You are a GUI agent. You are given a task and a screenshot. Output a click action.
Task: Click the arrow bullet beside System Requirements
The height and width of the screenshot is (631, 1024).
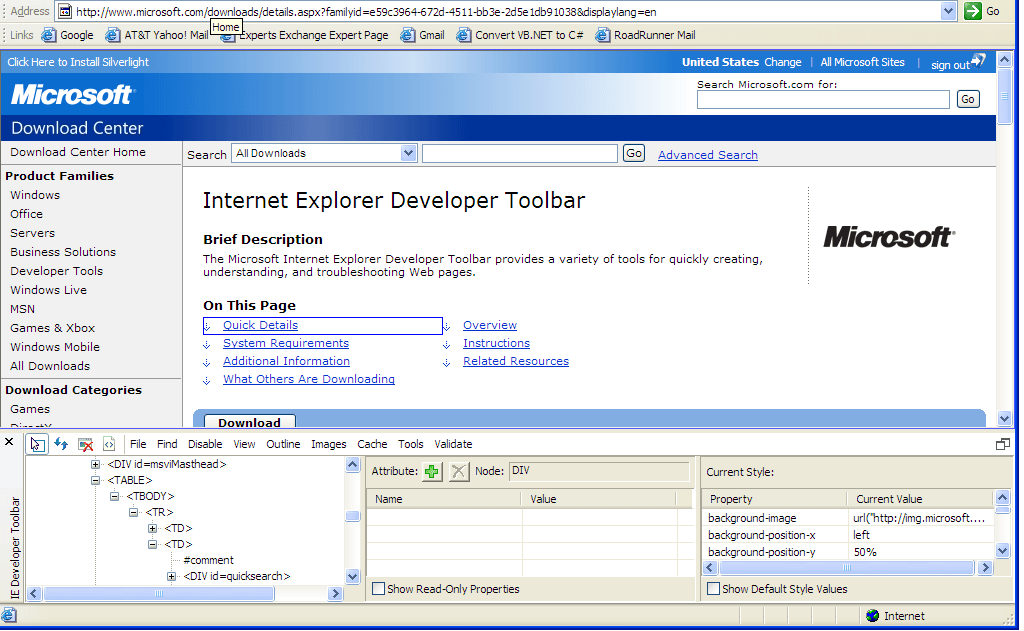click(206, 344)
